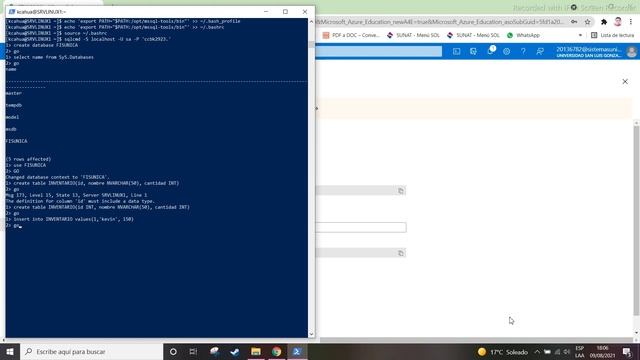Open taskbar clock and date

602,352
